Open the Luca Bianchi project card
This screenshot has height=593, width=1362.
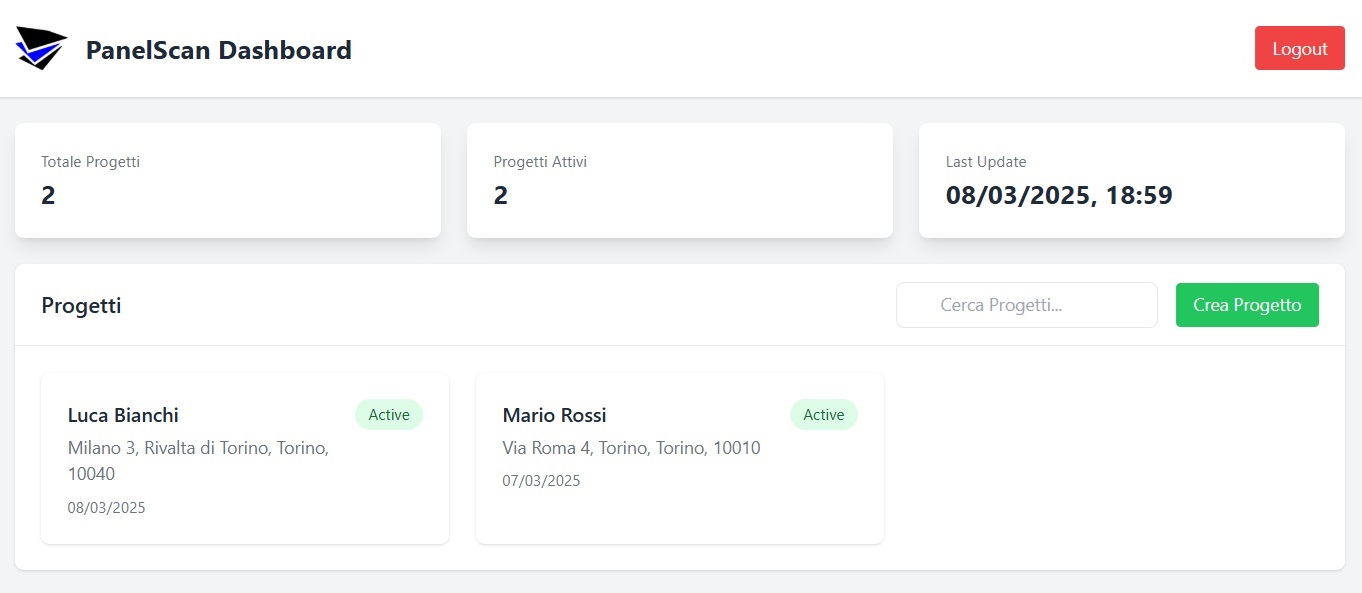245,458
